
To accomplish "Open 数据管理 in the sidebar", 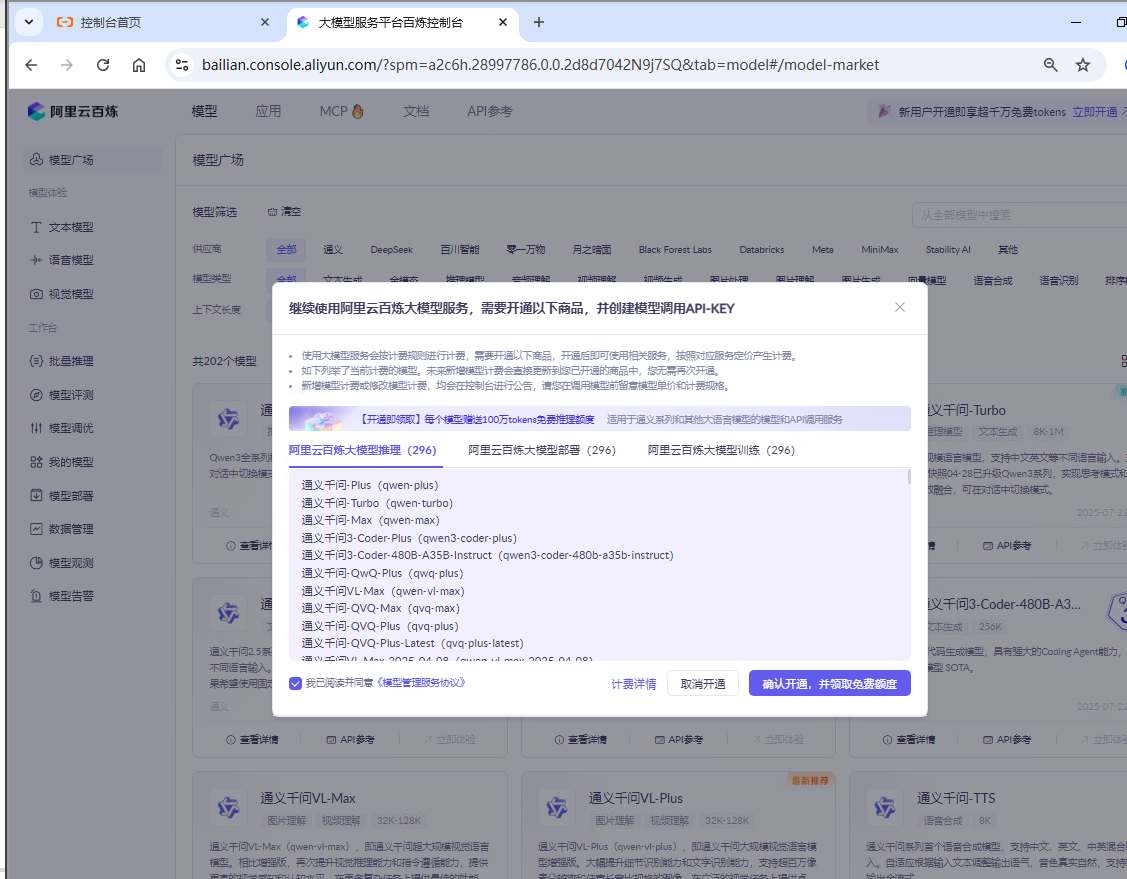I will pyautogui.click(x=62, y=528).
